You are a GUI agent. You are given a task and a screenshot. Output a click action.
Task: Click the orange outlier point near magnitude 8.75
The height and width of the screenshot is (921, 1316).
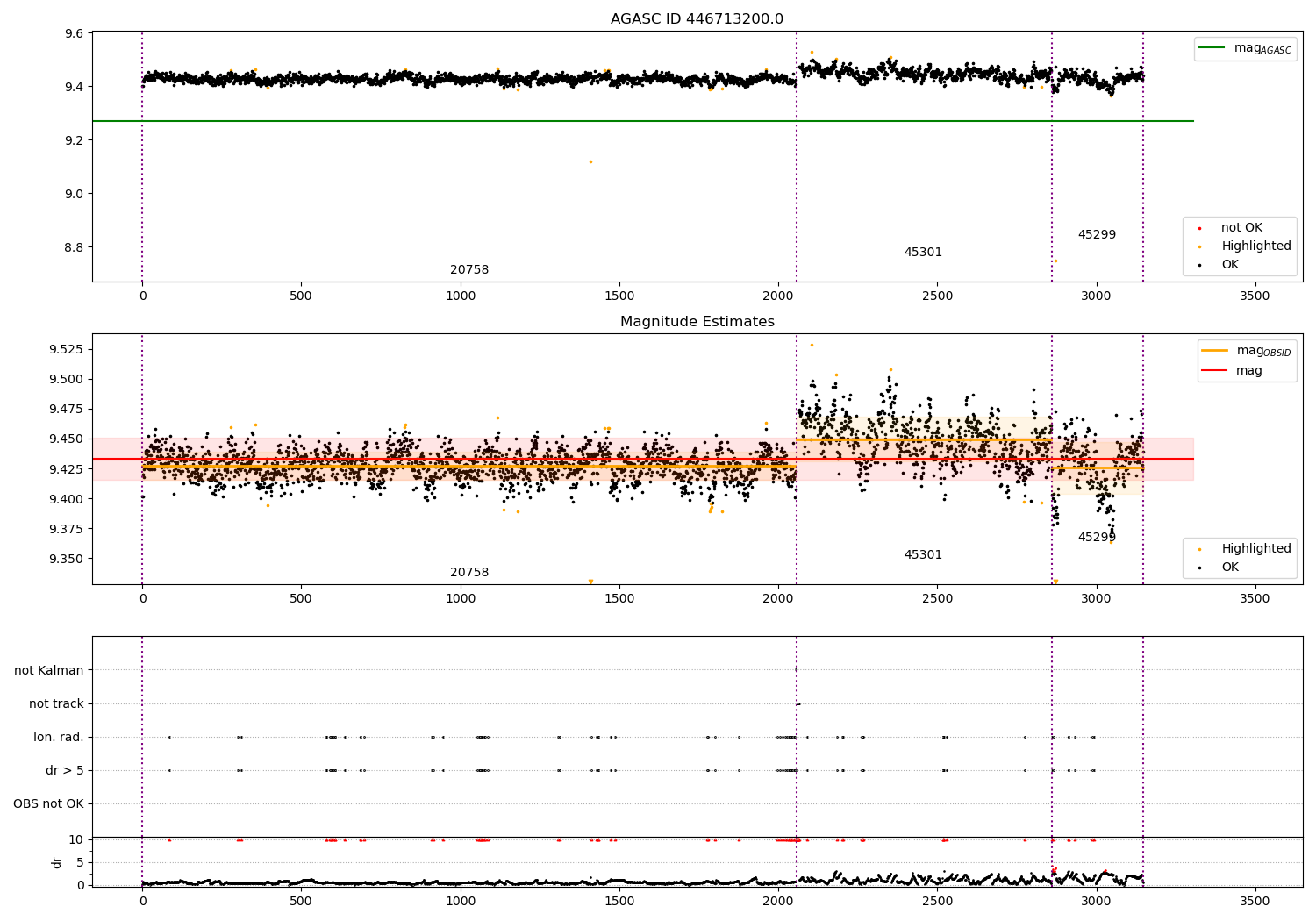(1055, 261)
